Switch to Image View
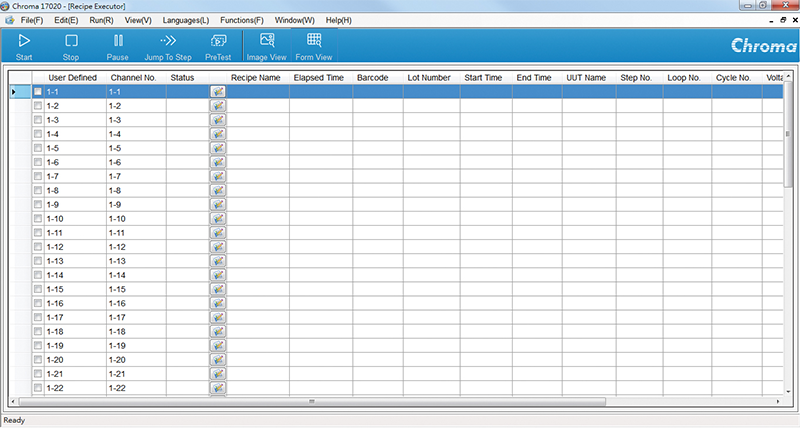The height and width of the screenshot is (428, 800). point(267,46)
